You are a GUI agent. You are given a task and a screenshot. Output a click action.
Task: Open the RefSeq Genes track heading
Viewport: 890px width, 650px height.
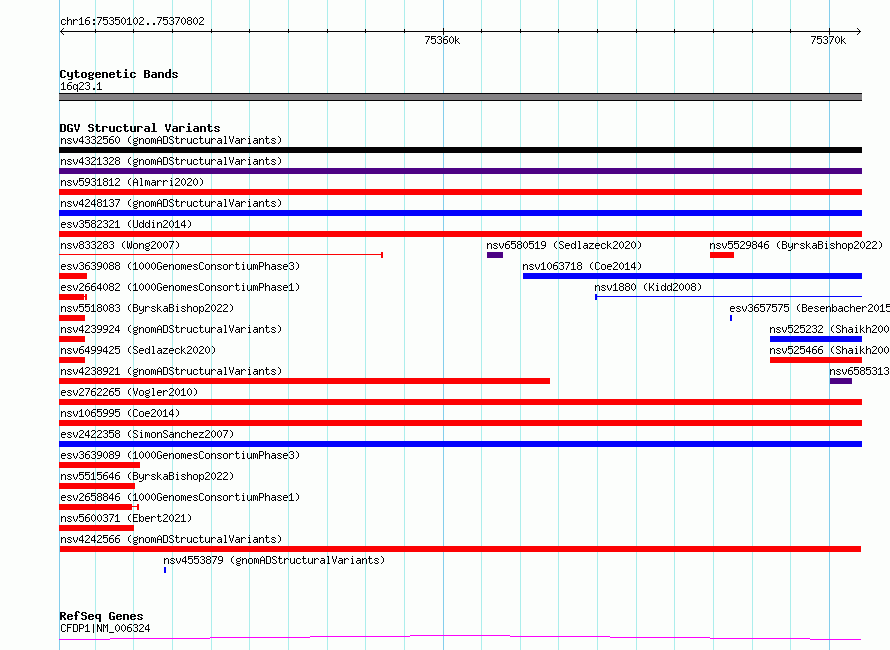coord(102,616)
